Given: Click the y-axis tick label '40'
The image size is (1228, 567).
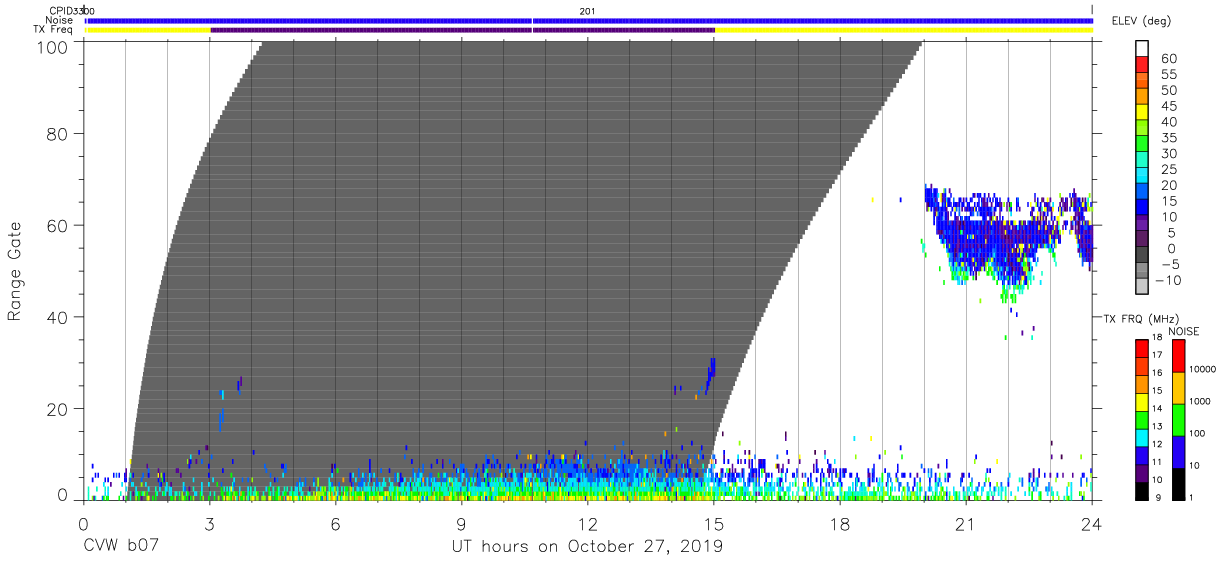Looking at the screenshot, I should pos(60,317).
